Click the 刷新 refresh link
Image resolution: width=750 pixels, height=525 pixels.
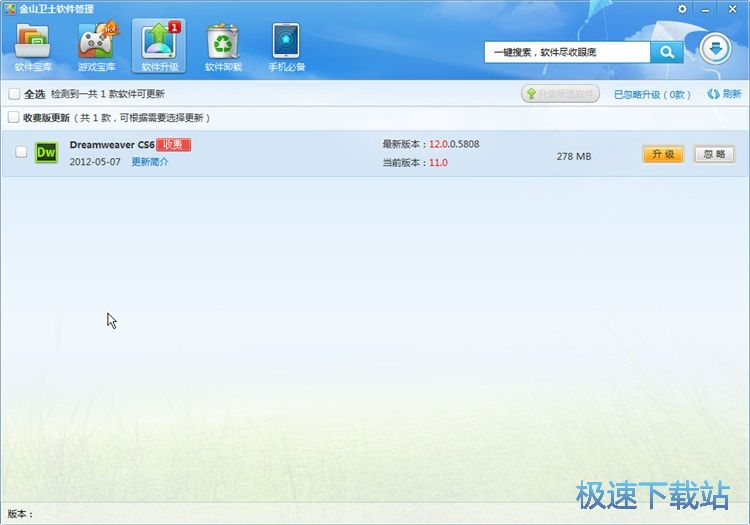[732, 94]
